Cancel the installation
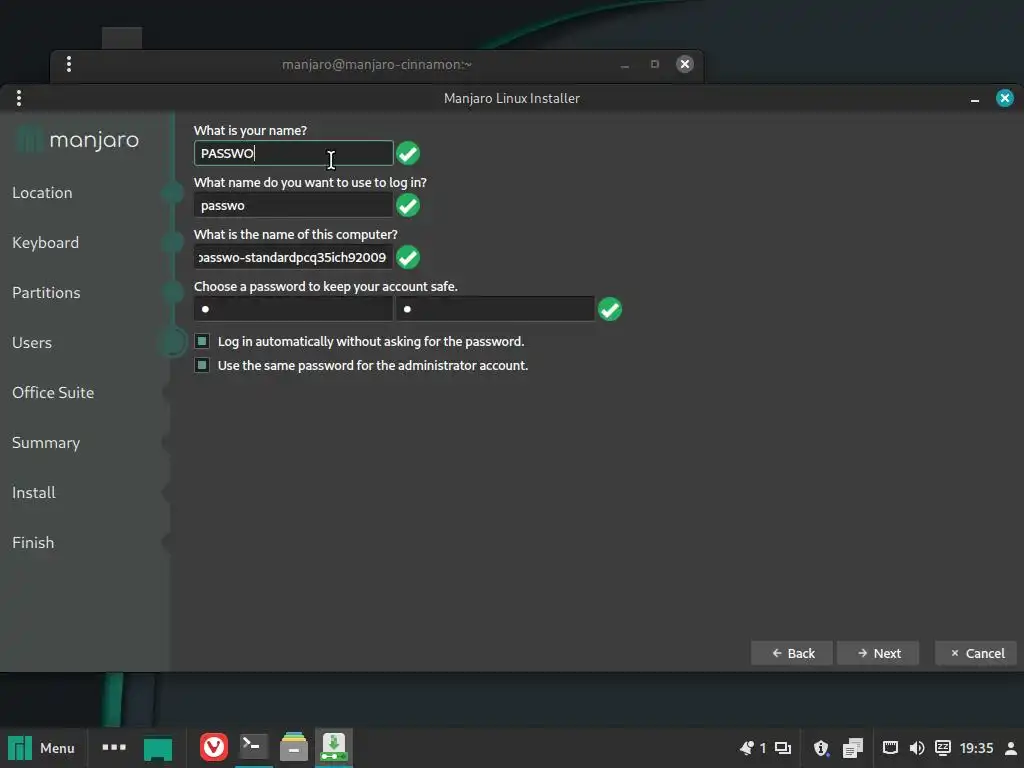The image size is (1024, 768). pos(976,653)
